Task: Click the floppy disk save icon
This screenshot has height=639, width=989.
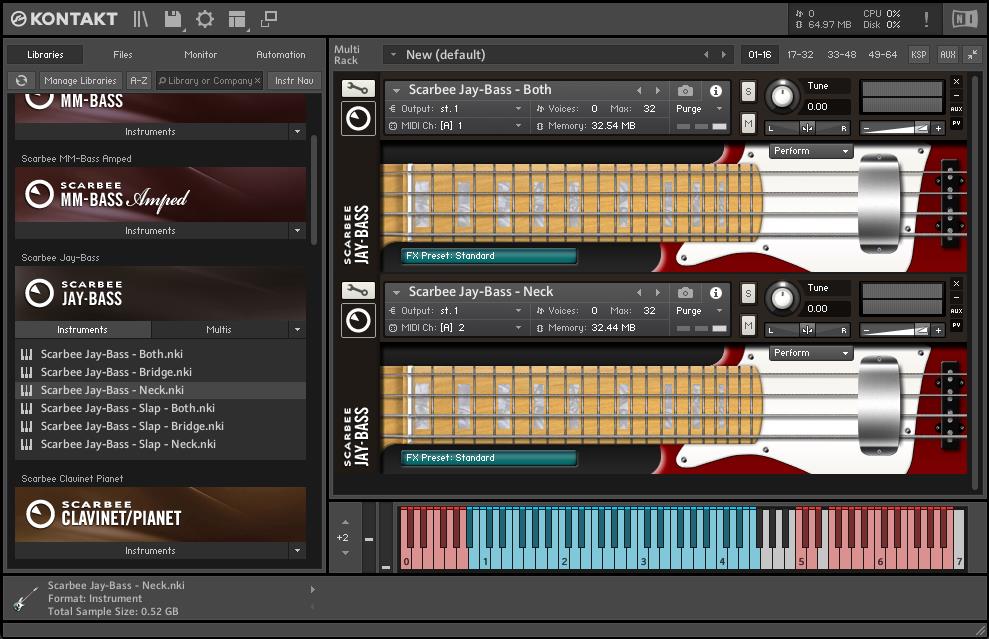Action: coord(172,19)
